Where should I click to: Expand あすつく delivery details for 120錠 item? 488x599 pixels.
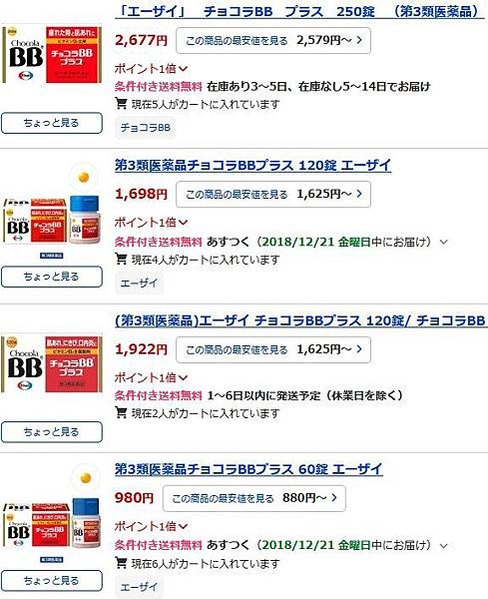coord(444,242)
